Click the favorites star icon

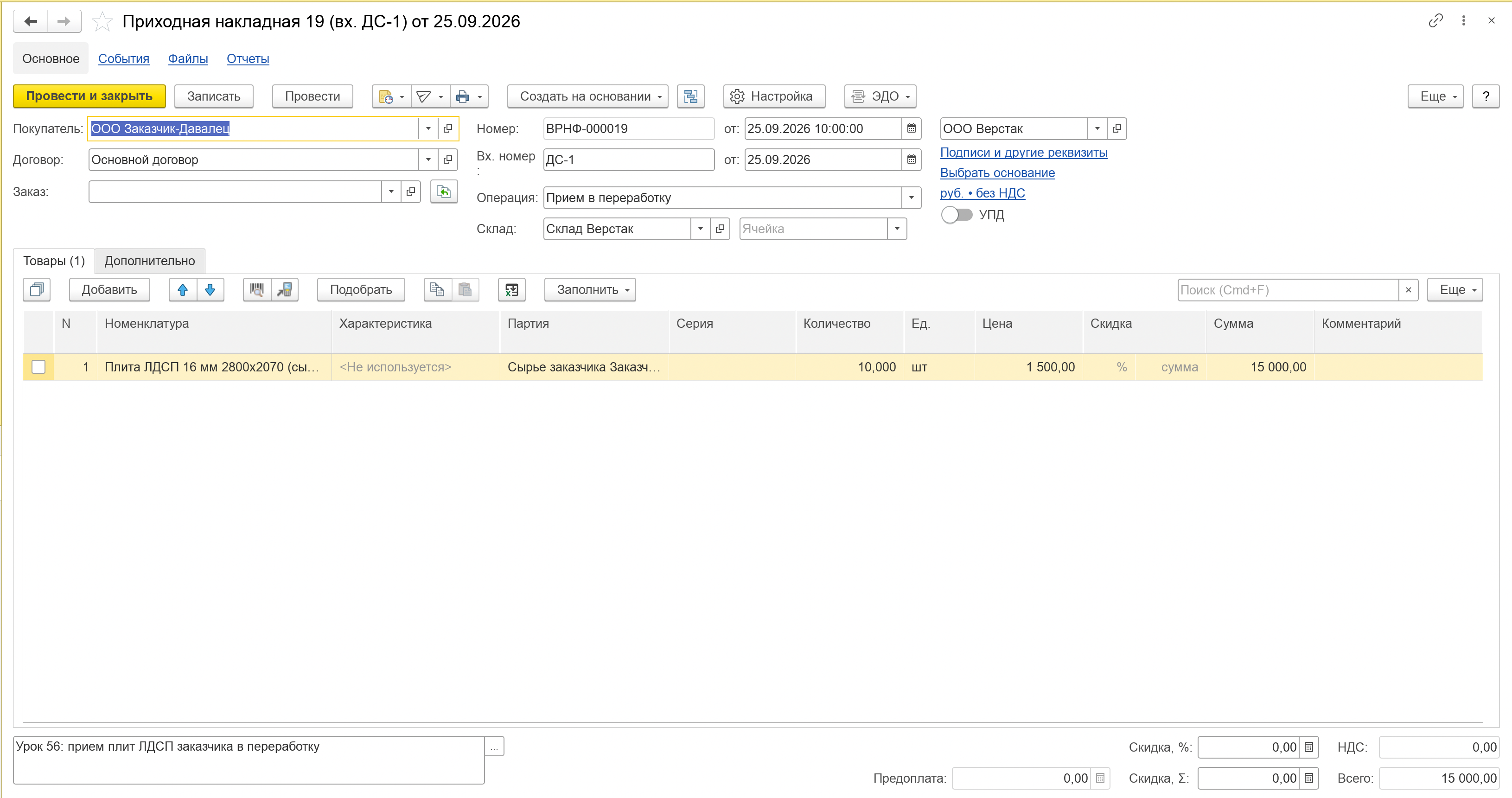pos(103,22)
